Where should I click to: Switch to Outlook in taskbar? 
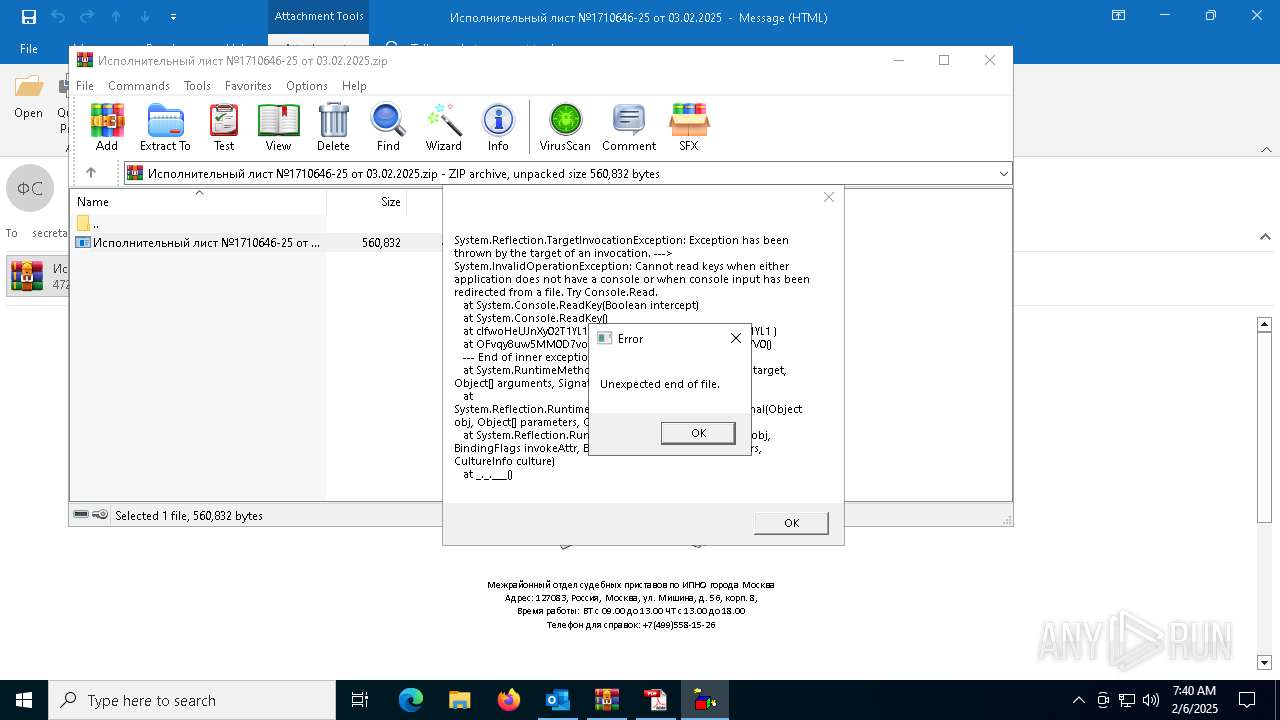click(x=558, y=700)
